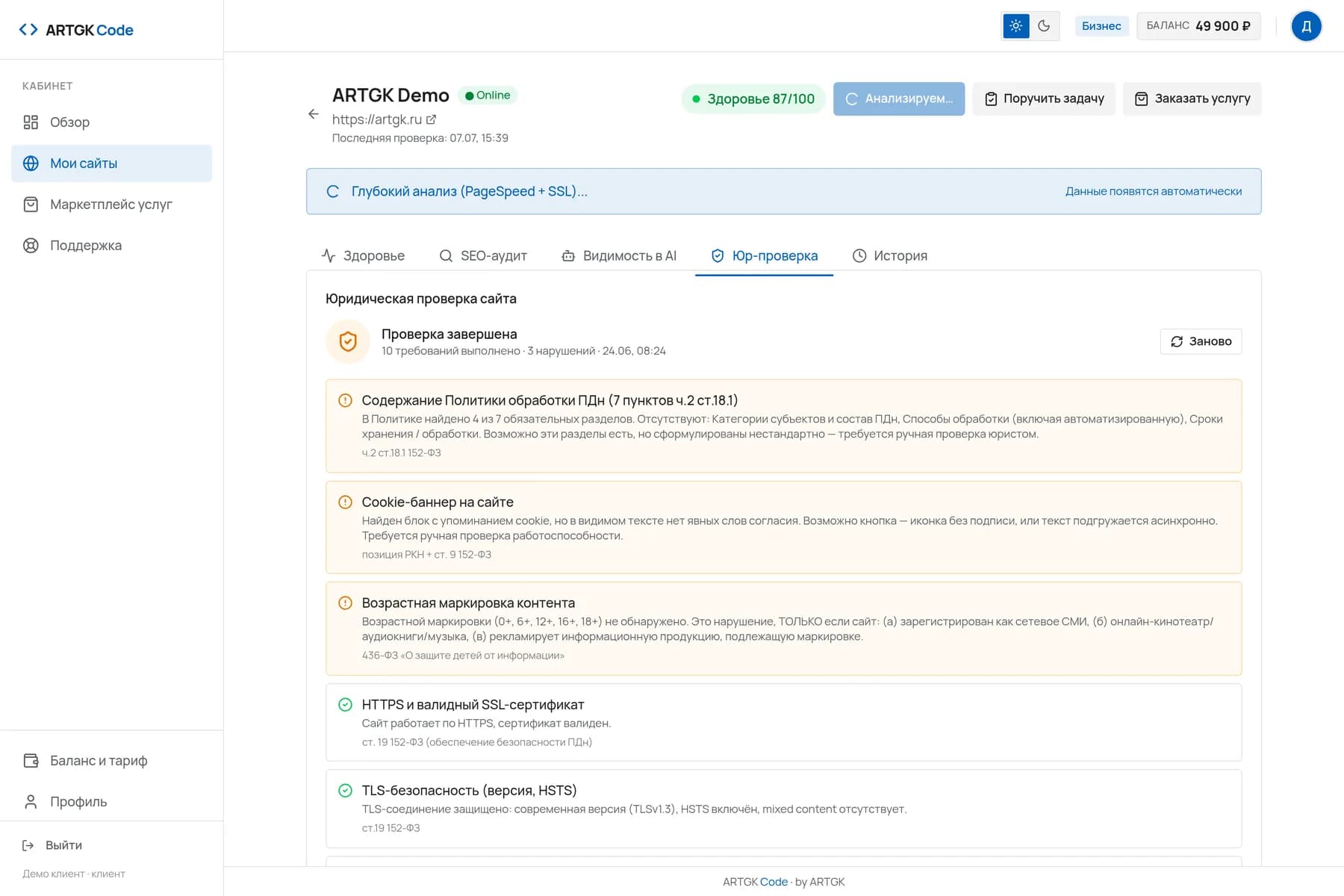
Task: Click the Заново rerun button
Action: pos(1201,341)
